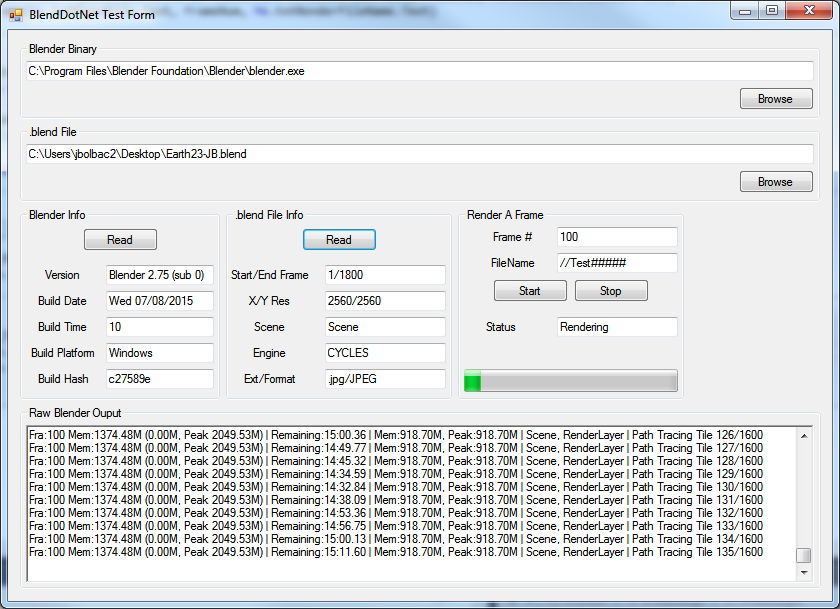Click output line for Tile 130/1600
840x609 pixels.
(396, 487)
